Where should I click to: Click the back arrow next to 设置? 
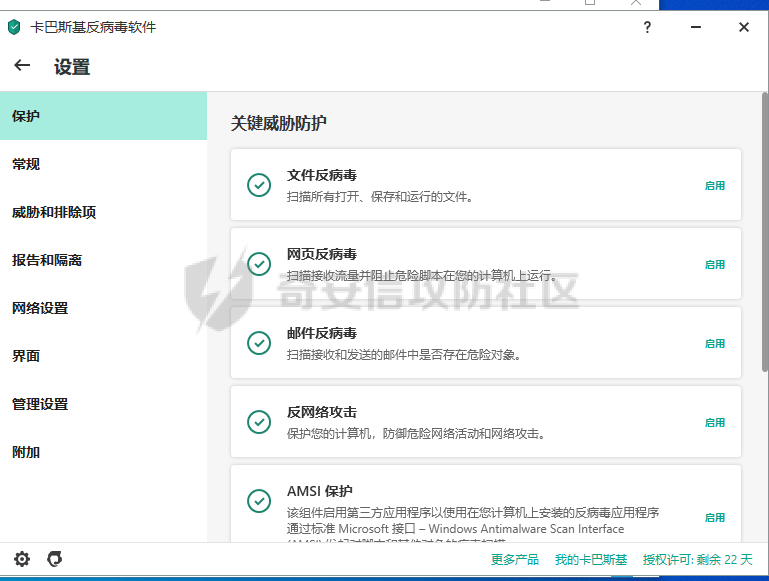click(x=22, y=66)
